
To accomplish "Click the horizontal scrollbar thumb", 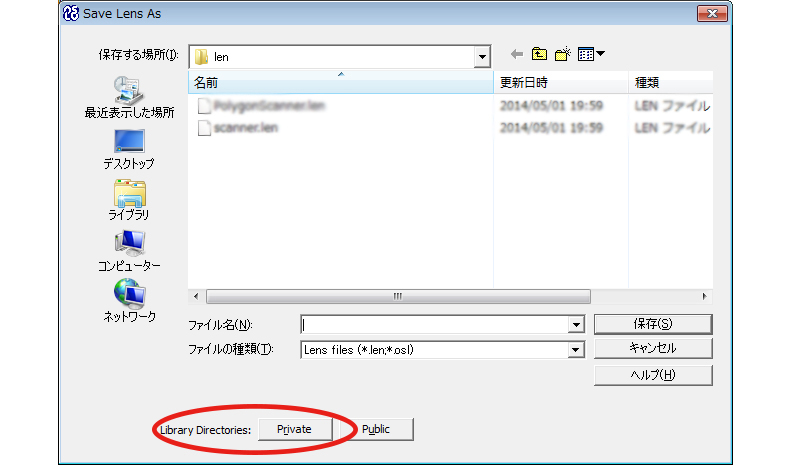I will coord(398,297).
